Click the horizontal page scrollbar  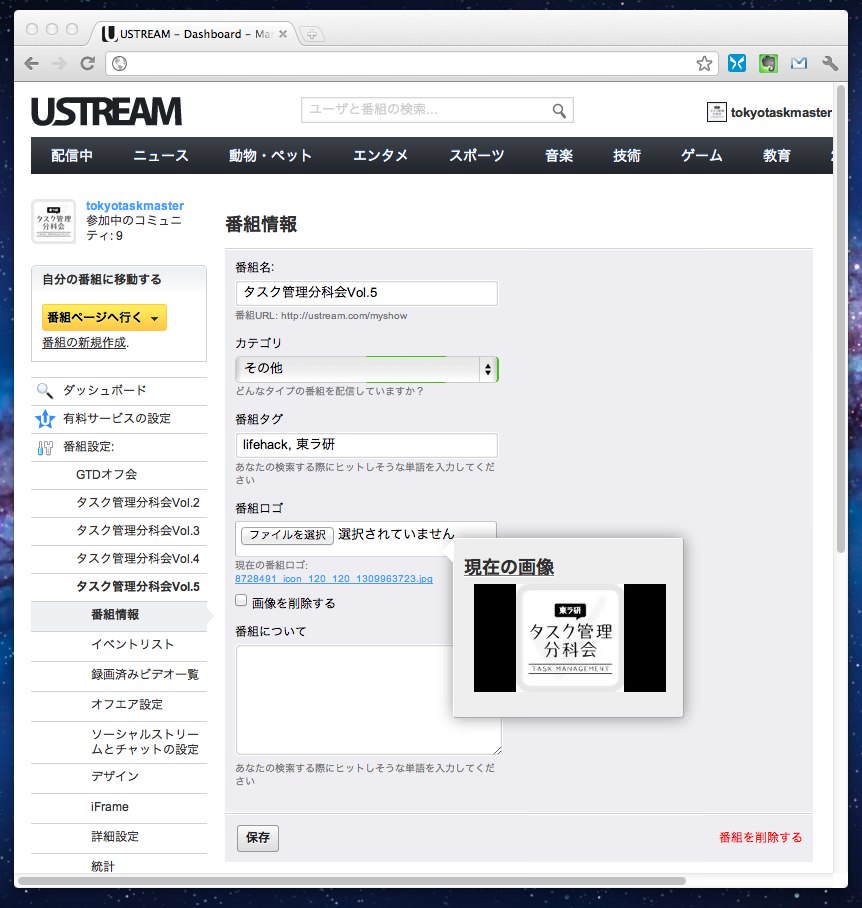tap(351, 881)
